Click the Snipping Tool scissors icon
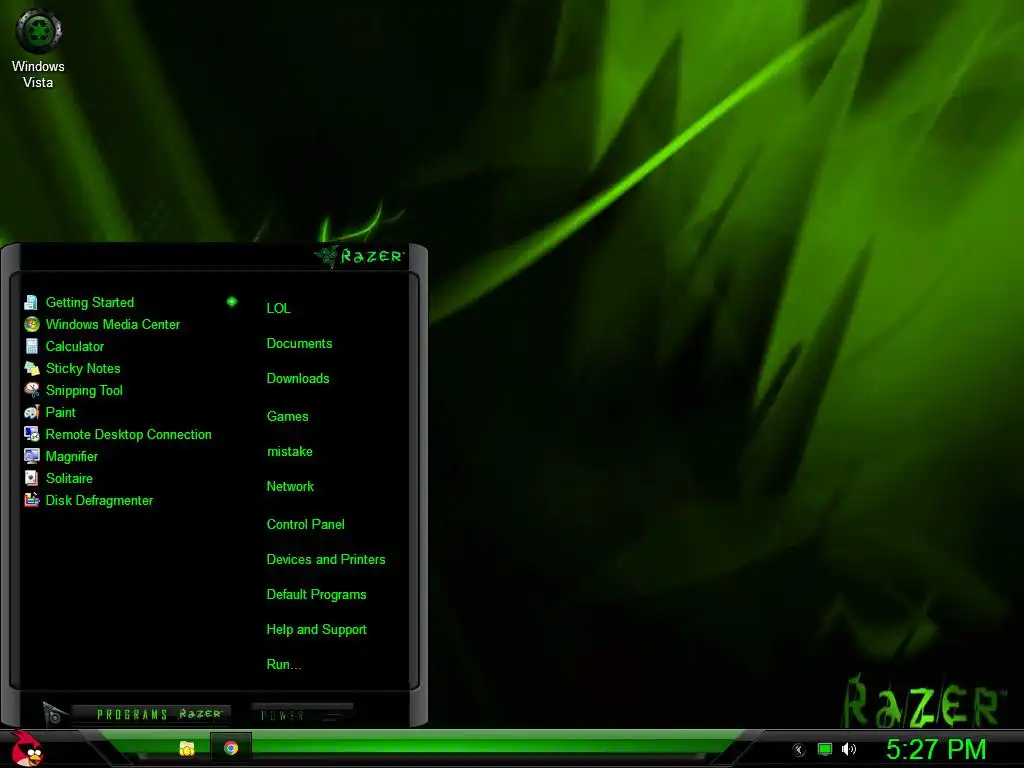 (31, 391)
